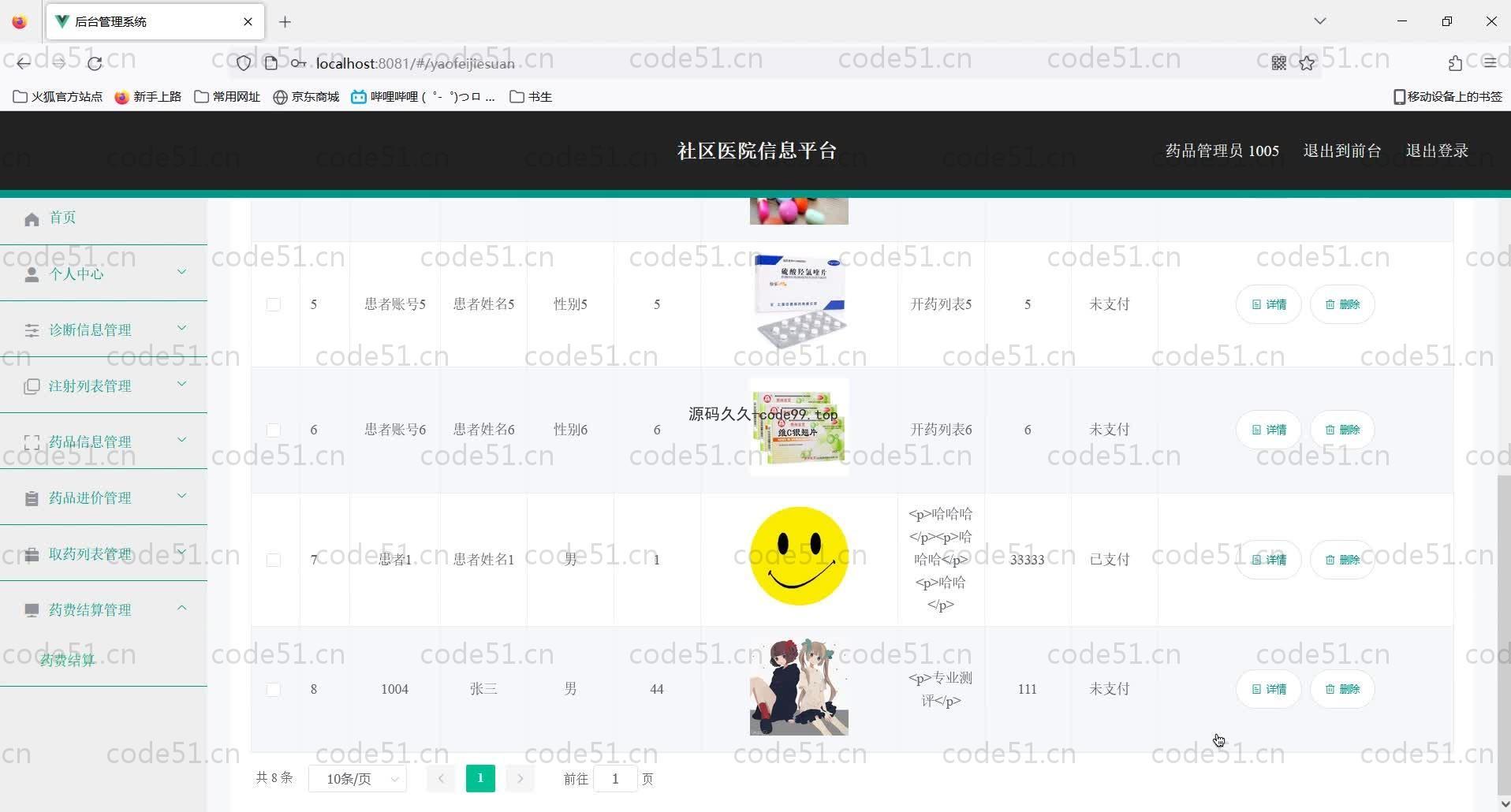Bookmark page with the star icon
The height and width of the screenshot is (812, 1511).
click(x=1307, y=64)
